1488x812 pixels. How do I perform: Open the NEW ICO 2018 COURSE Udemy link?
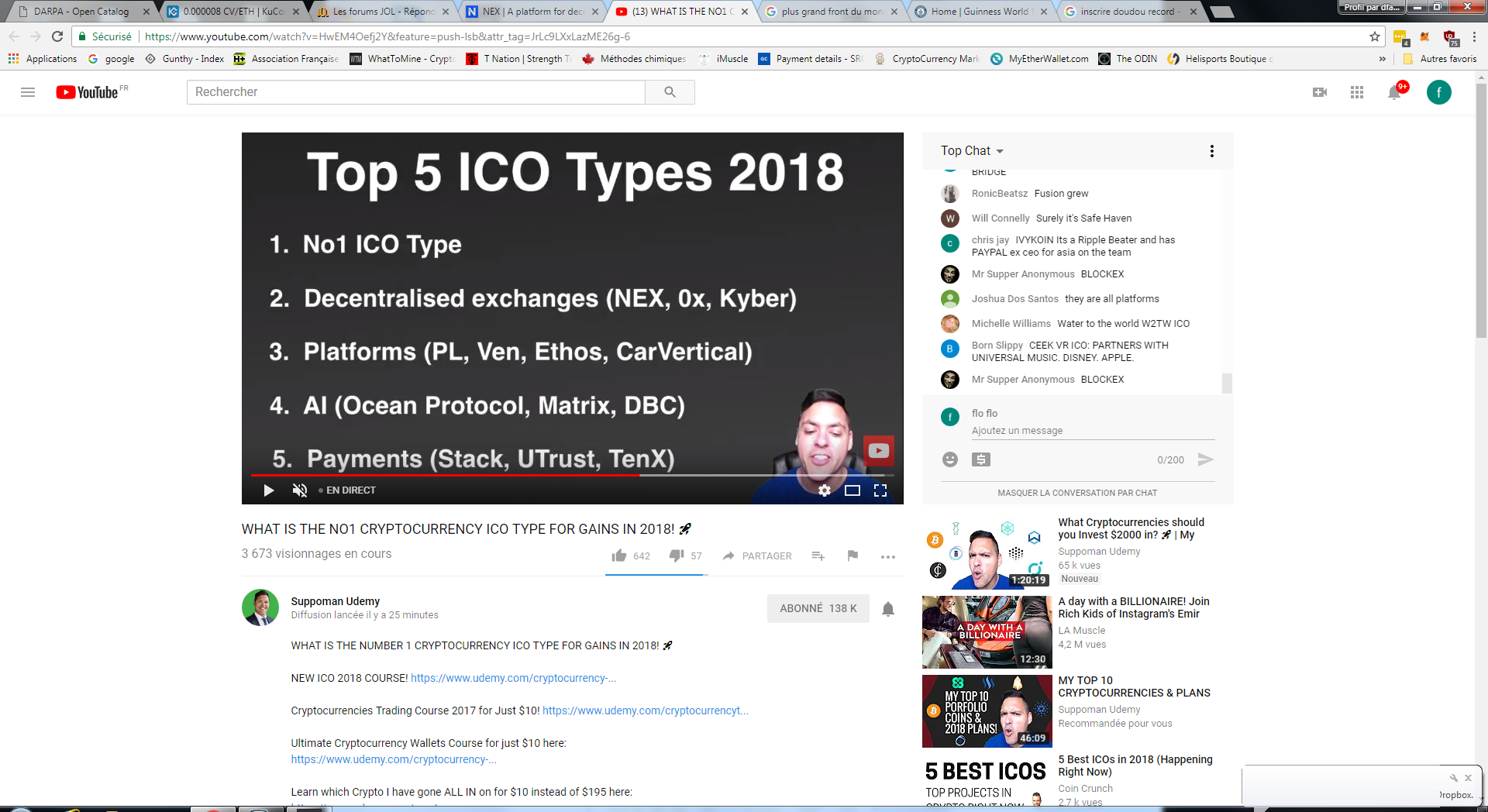(x=513, y=678)
